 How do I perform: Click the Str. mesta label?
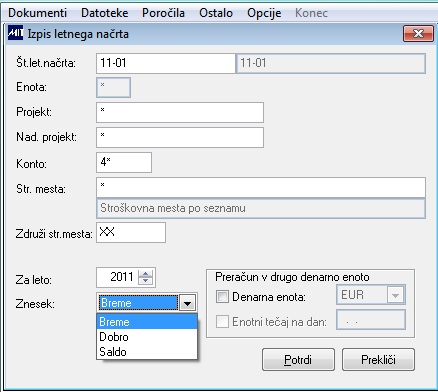tap(41, 189)
